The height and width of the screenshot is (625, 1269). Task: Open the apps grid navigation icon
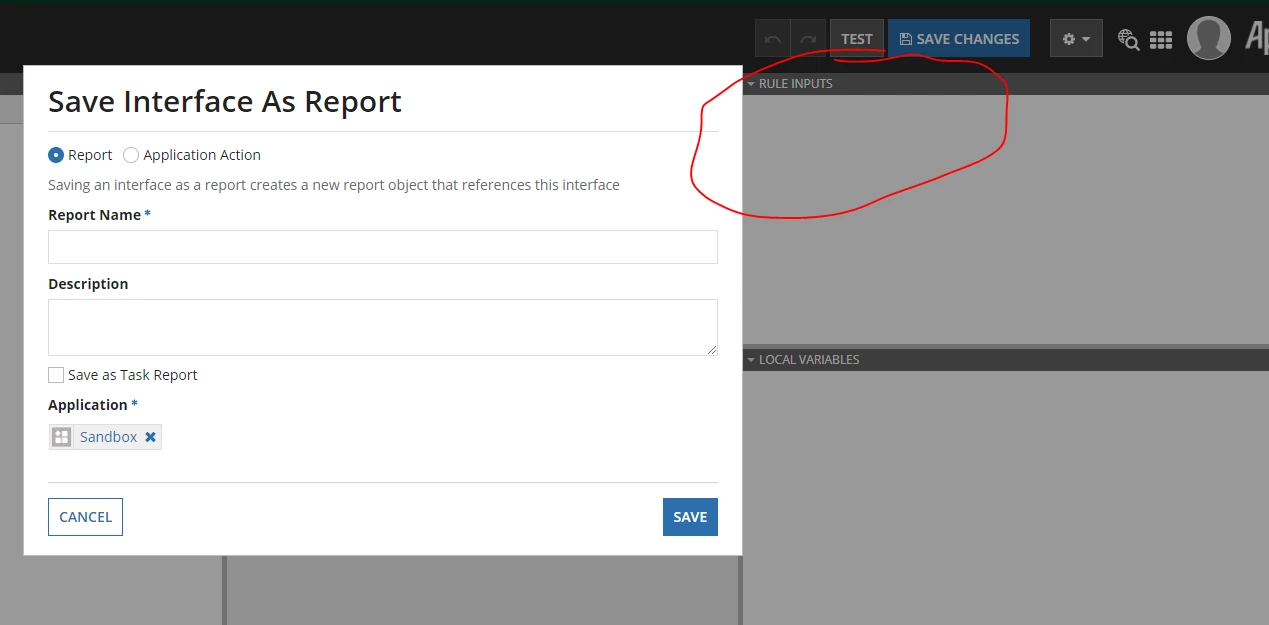1161,40
